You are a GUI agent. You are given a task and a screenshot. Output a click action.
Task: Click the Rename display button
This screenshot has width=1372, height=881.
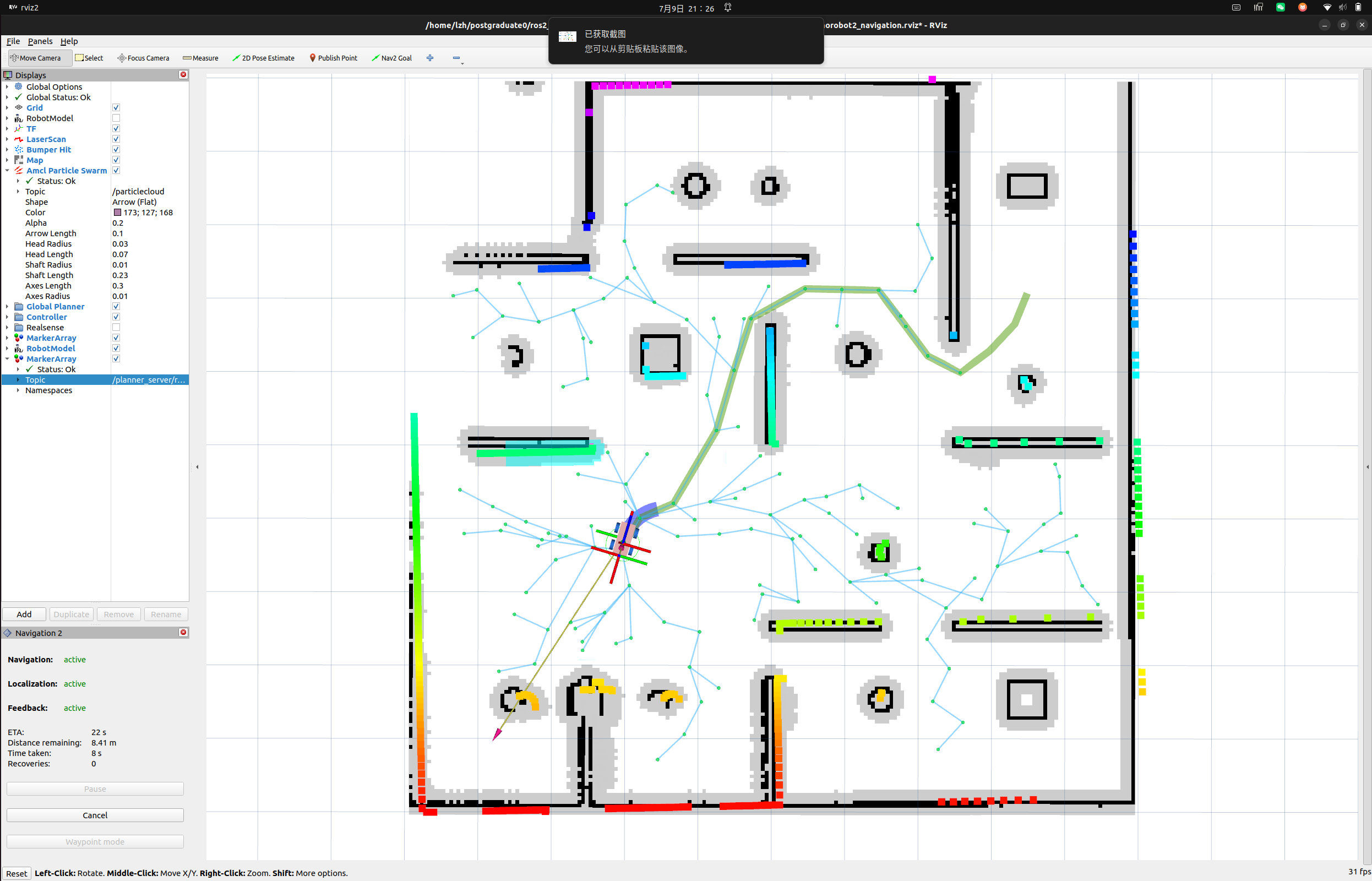[166, 614]
